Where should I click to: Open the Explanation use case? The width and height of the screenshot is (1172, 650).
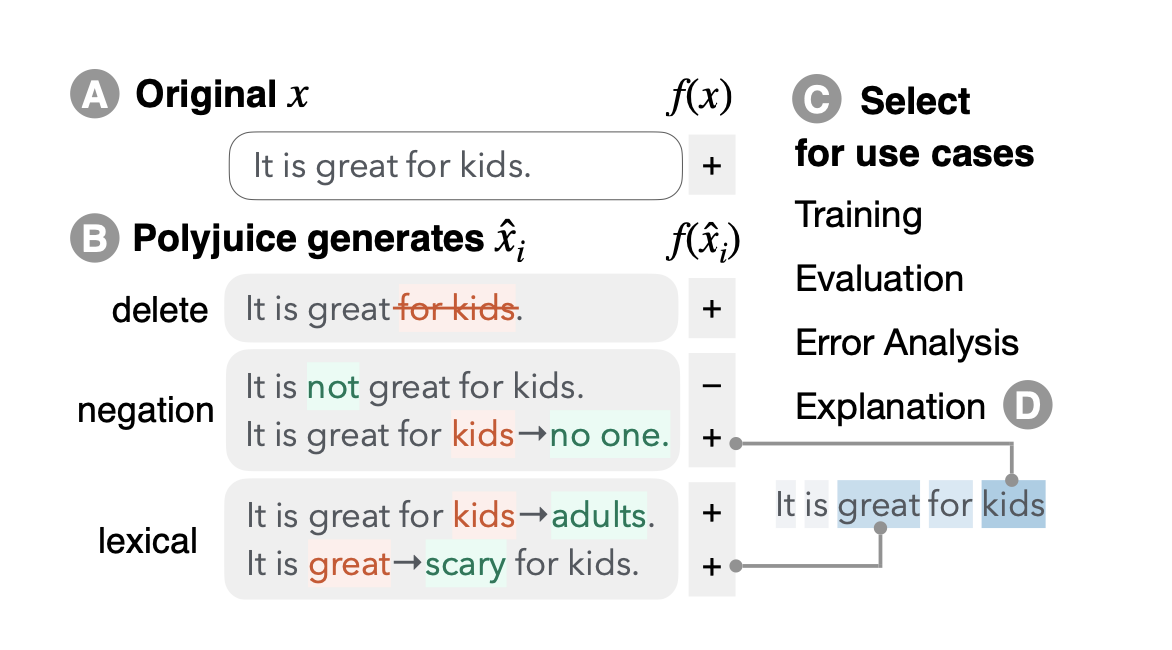[x=890, y=407]
